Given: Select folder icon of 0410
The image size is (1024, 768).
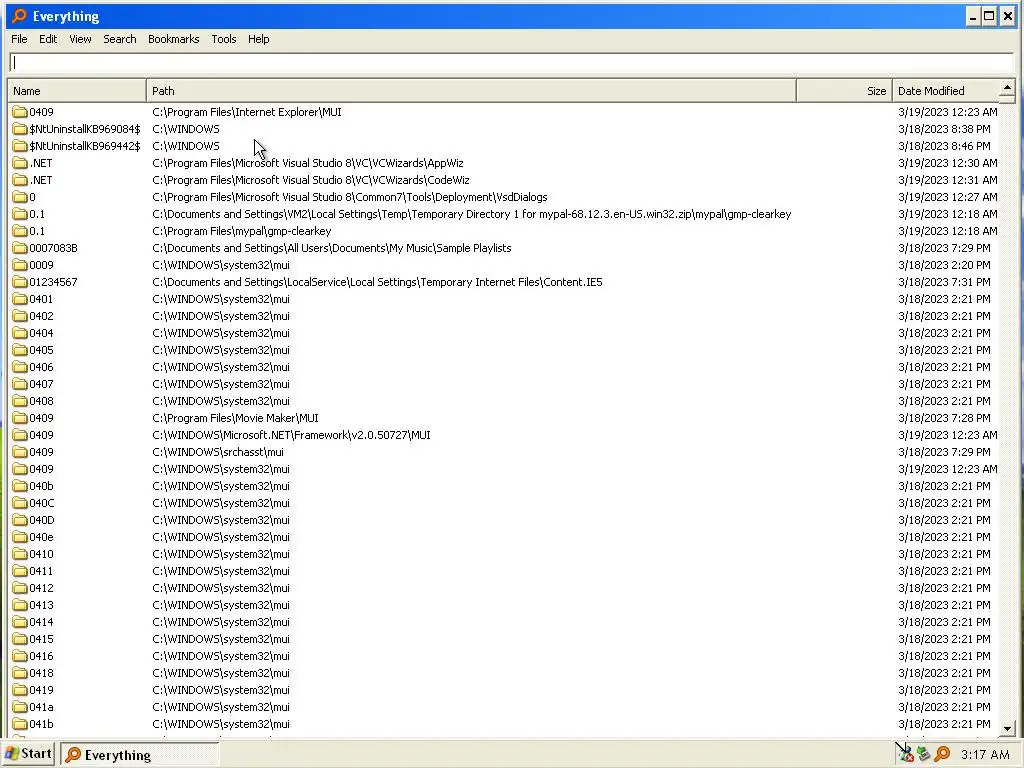Looking at the screenshot, I should (x=20, y=553).
